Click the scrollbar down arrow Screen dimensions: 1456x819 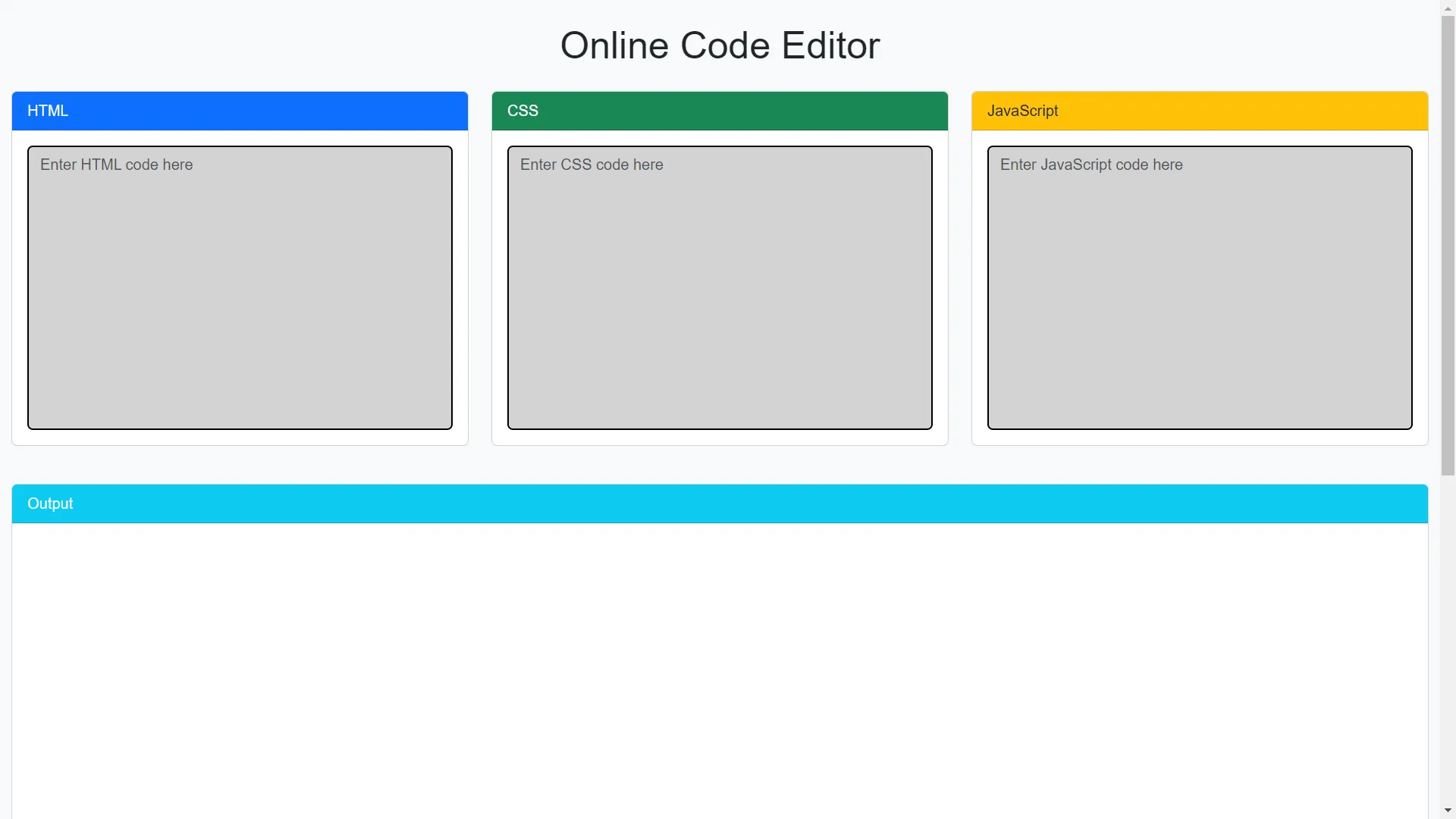(x=1448, y=811)
